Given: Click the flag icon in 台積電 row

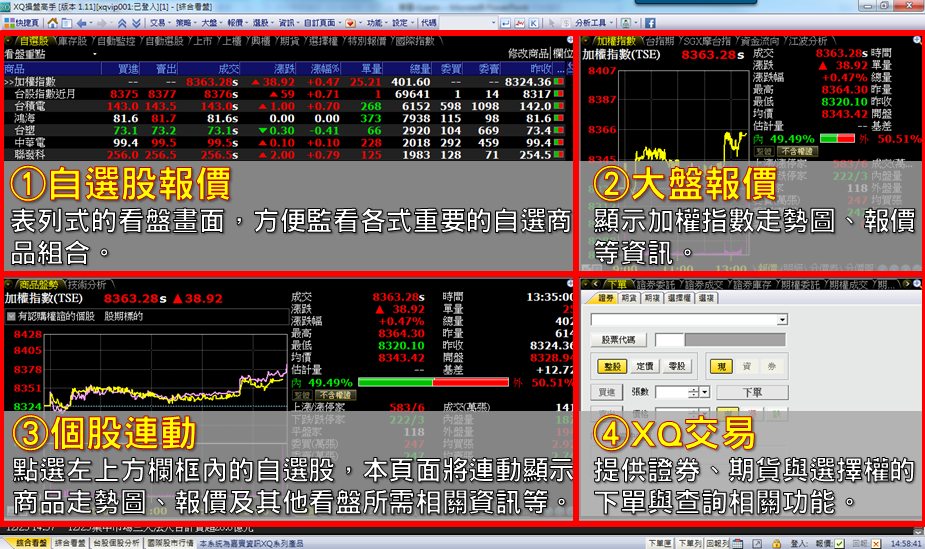Looking at the screenshot, I should click(559, 106).
